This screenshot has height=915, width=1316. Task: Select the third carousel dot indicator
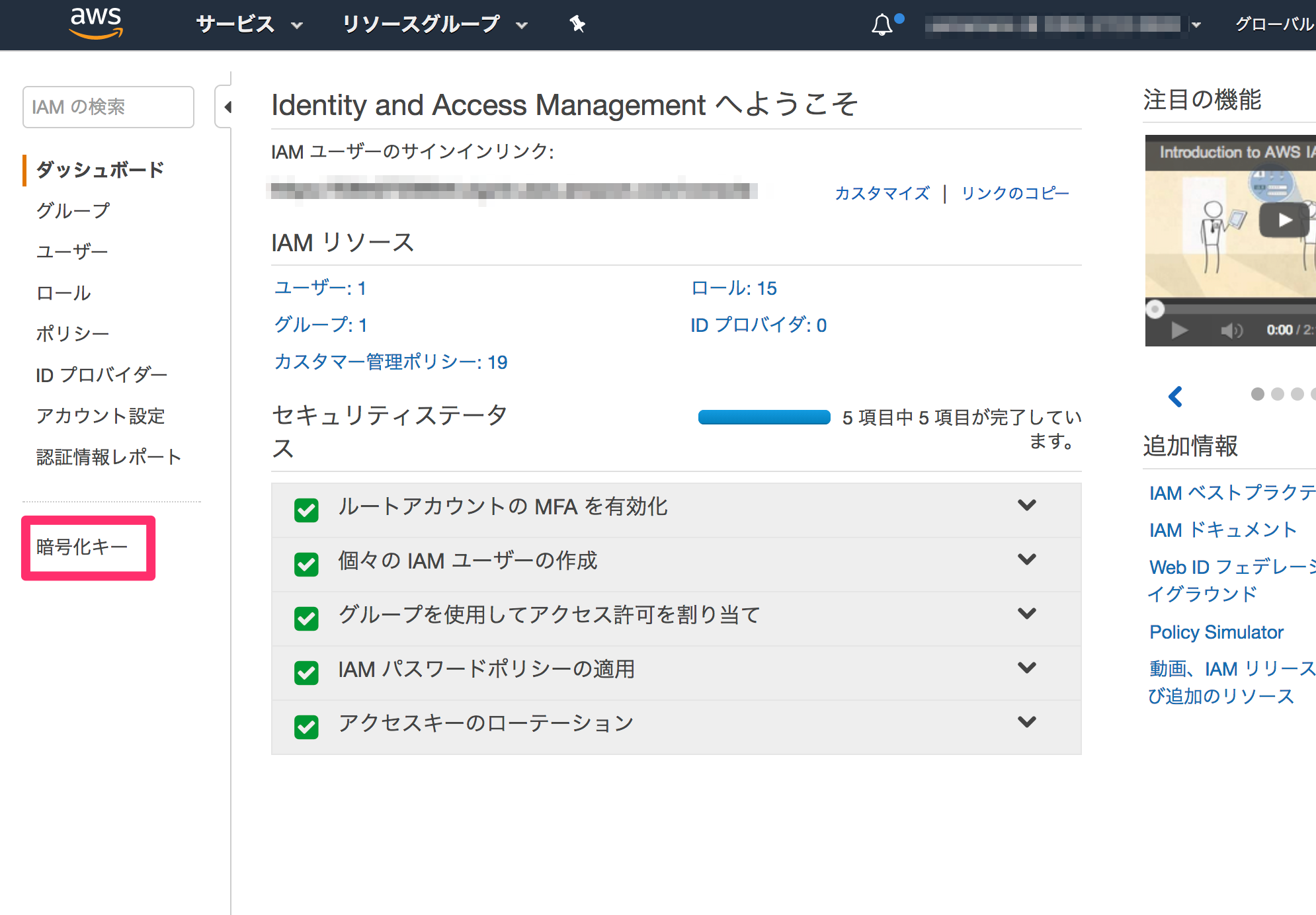pyautogui.click(x=1297, y=394)
